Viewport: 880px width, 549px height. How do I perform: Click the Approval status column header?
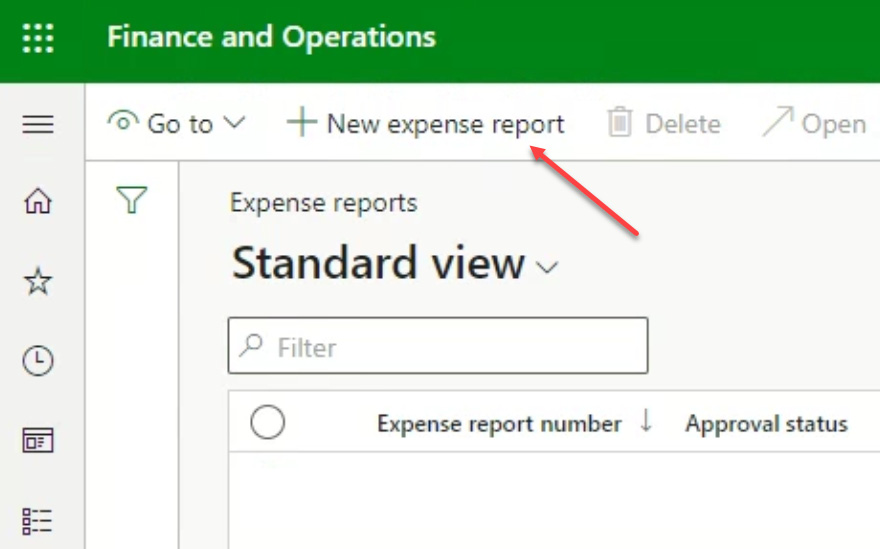pyautogui.click(x=766, y=424)
